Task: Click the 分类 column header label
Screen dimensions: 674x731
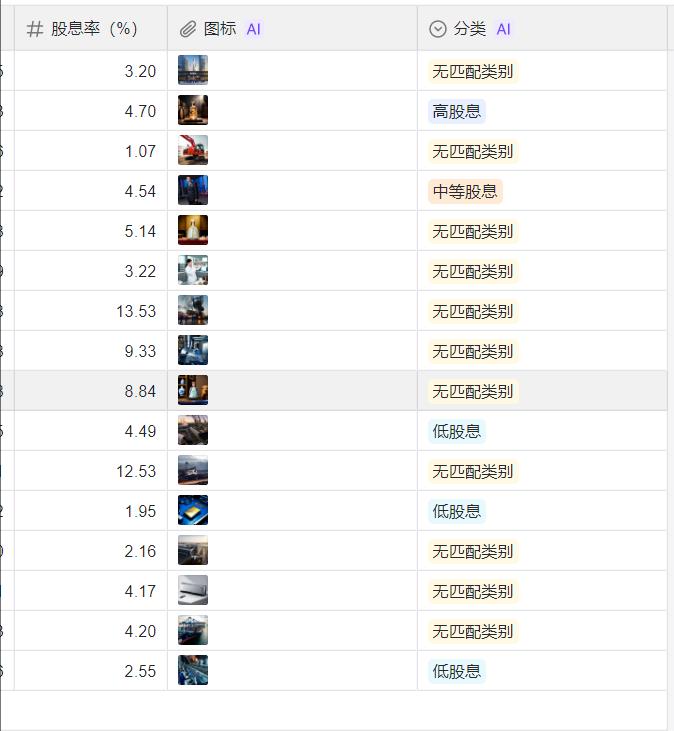Action: pos(470,29)
